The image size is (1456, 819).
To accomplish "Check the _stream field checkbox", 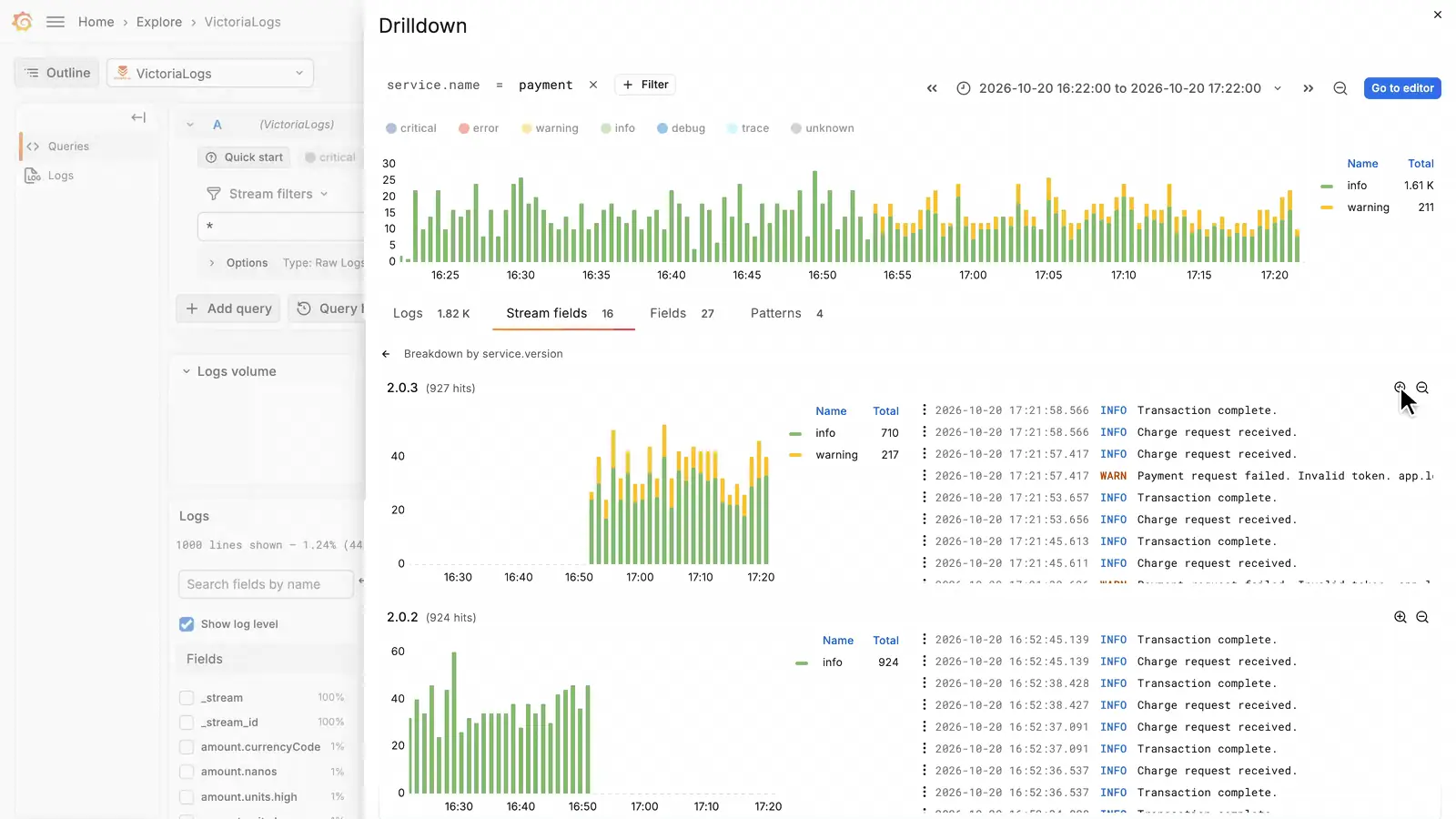I will click(187, 698).
